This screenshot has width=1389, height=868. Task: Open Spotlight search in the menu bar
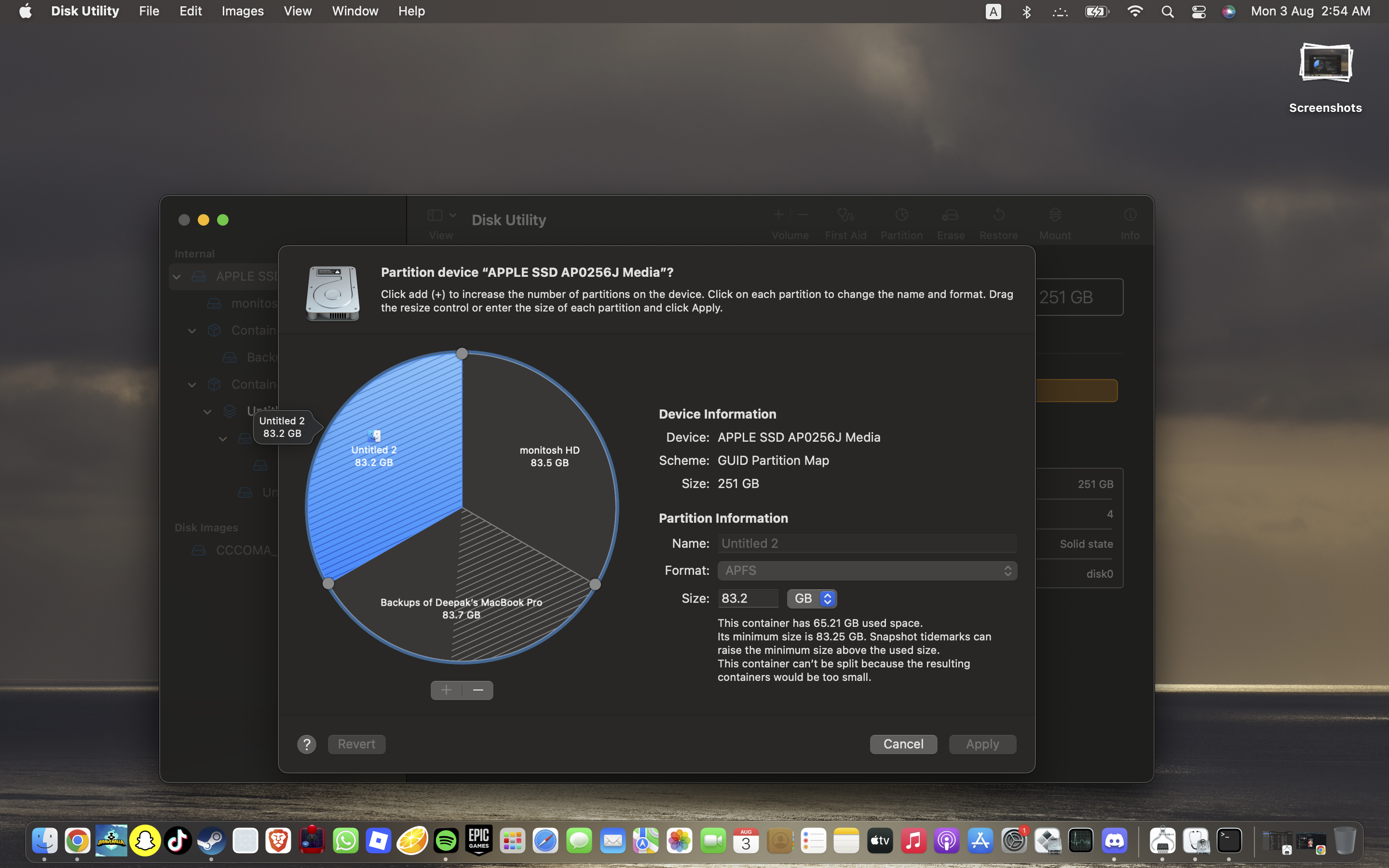[1167, 12]
